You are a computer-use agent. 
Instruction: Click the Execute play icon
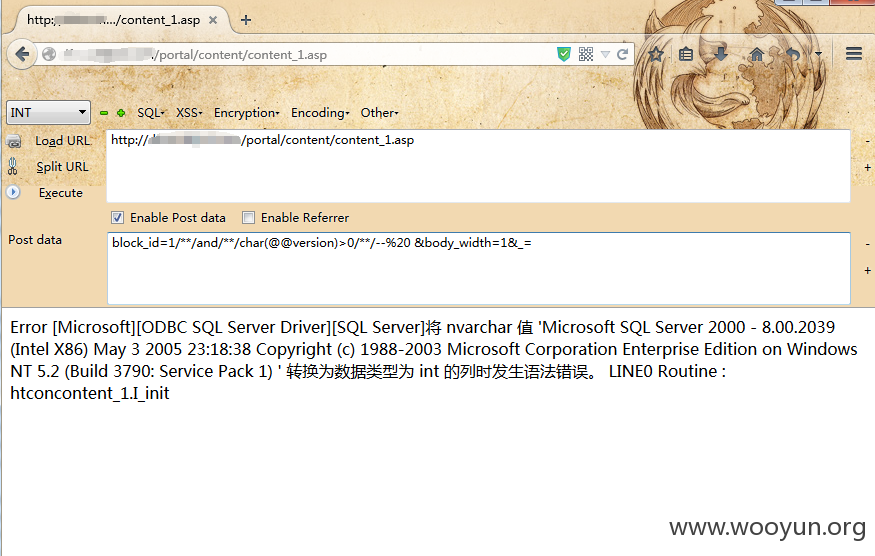pyautogui.click(x=13, y=192)
